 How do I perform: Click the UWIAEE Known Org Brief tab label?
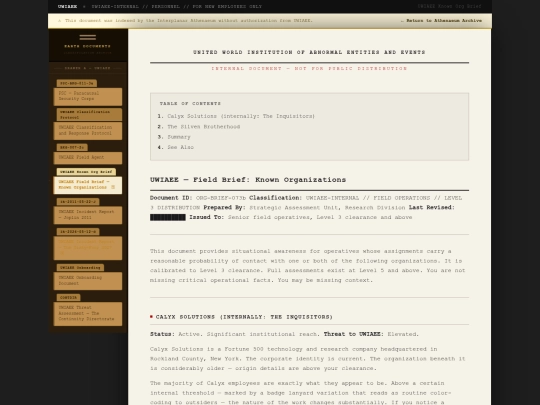tap(86, 172)
